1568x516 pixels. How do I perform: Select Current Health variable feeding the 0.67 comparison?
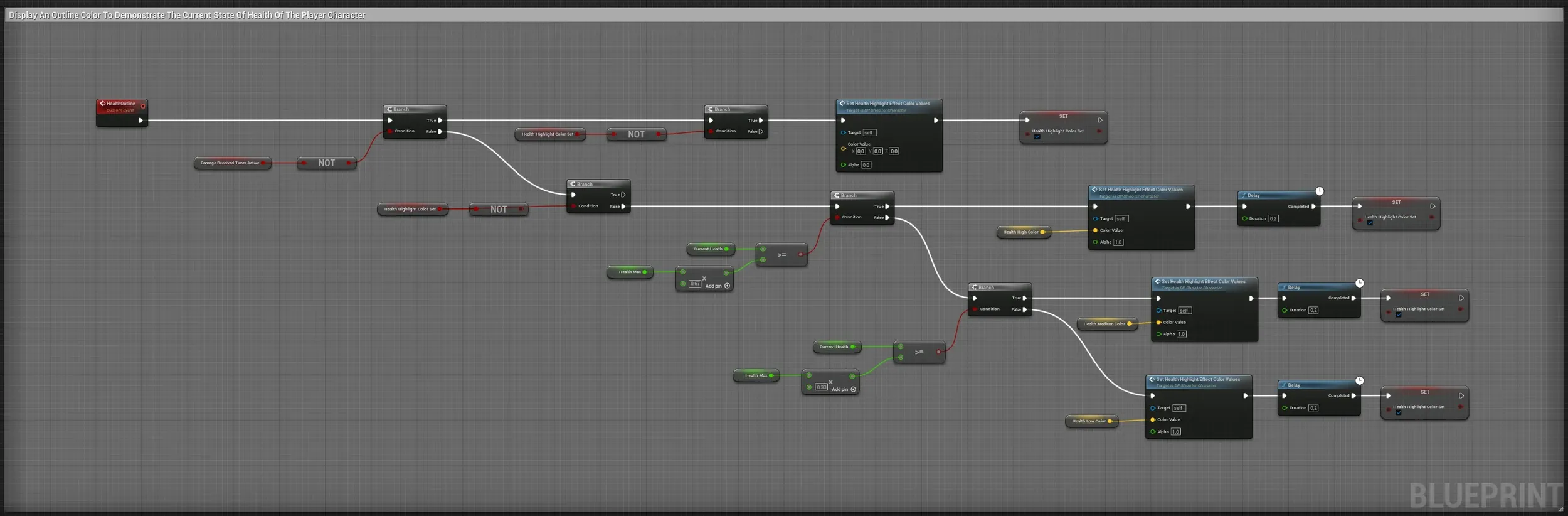pos(711,249)
